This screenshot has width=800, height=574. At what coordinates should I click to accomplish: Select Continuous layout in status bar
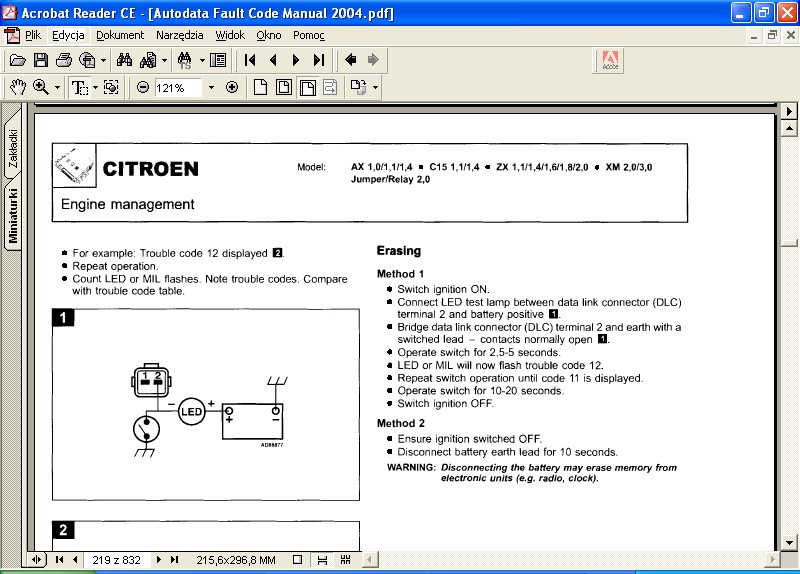[322, 560]
